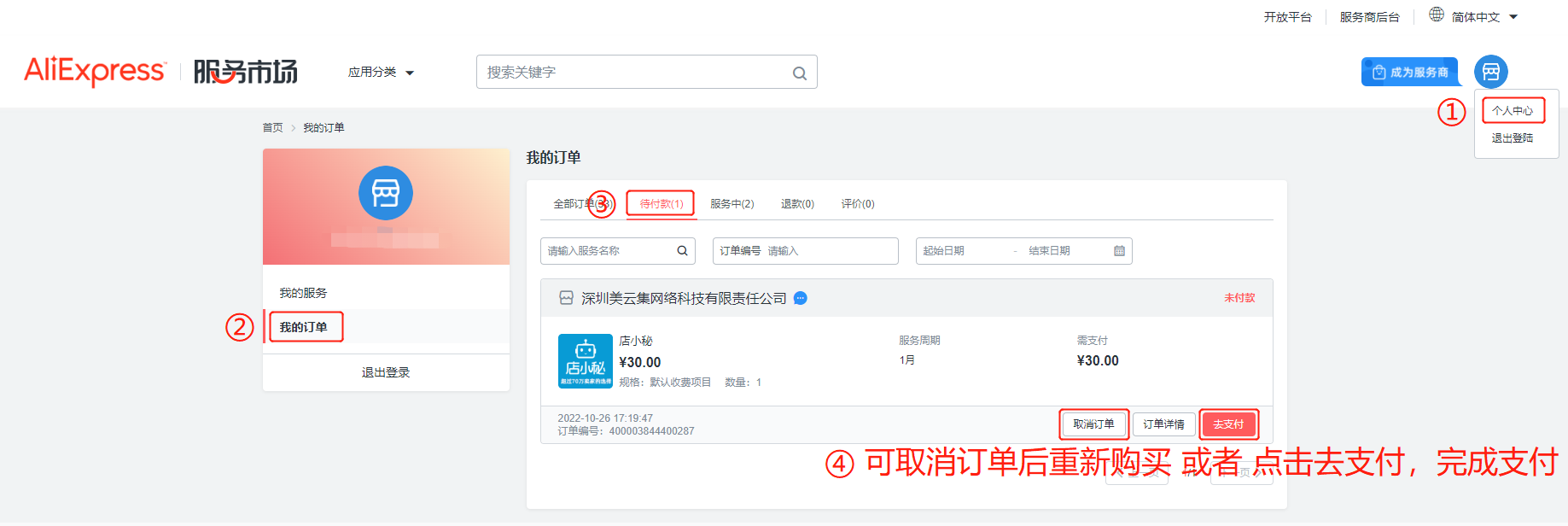The image size is (1568, 526).
Task: Open the 服务商后台 link
Action: 1369,17
